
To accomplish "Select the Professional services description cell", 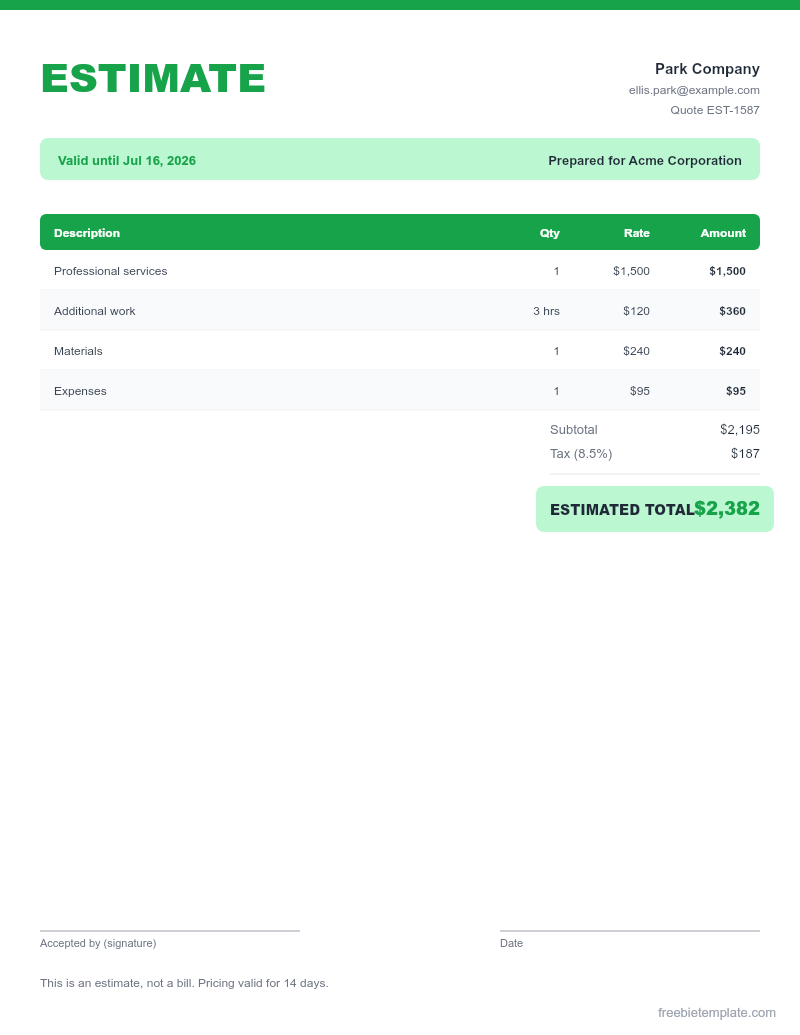I will click(110, 271).
